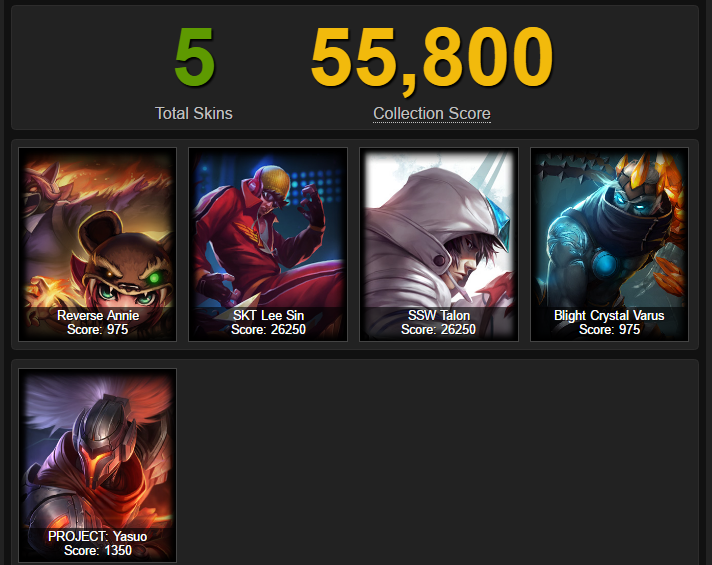Click the PROJECT: Yasuo name caption
Viewport: 712px width, 565px height.
coord(98,536)
